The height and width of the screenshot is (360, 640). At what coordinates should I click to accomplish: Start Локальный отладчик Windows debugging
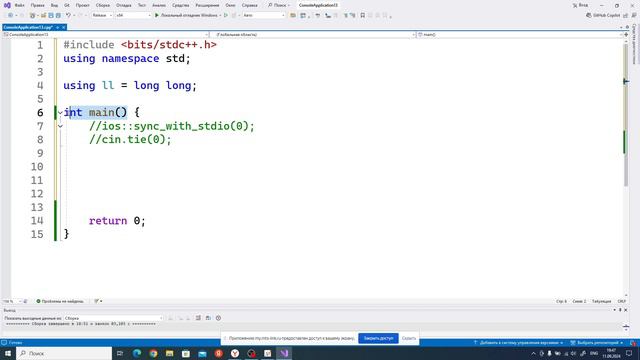point(187,16)
